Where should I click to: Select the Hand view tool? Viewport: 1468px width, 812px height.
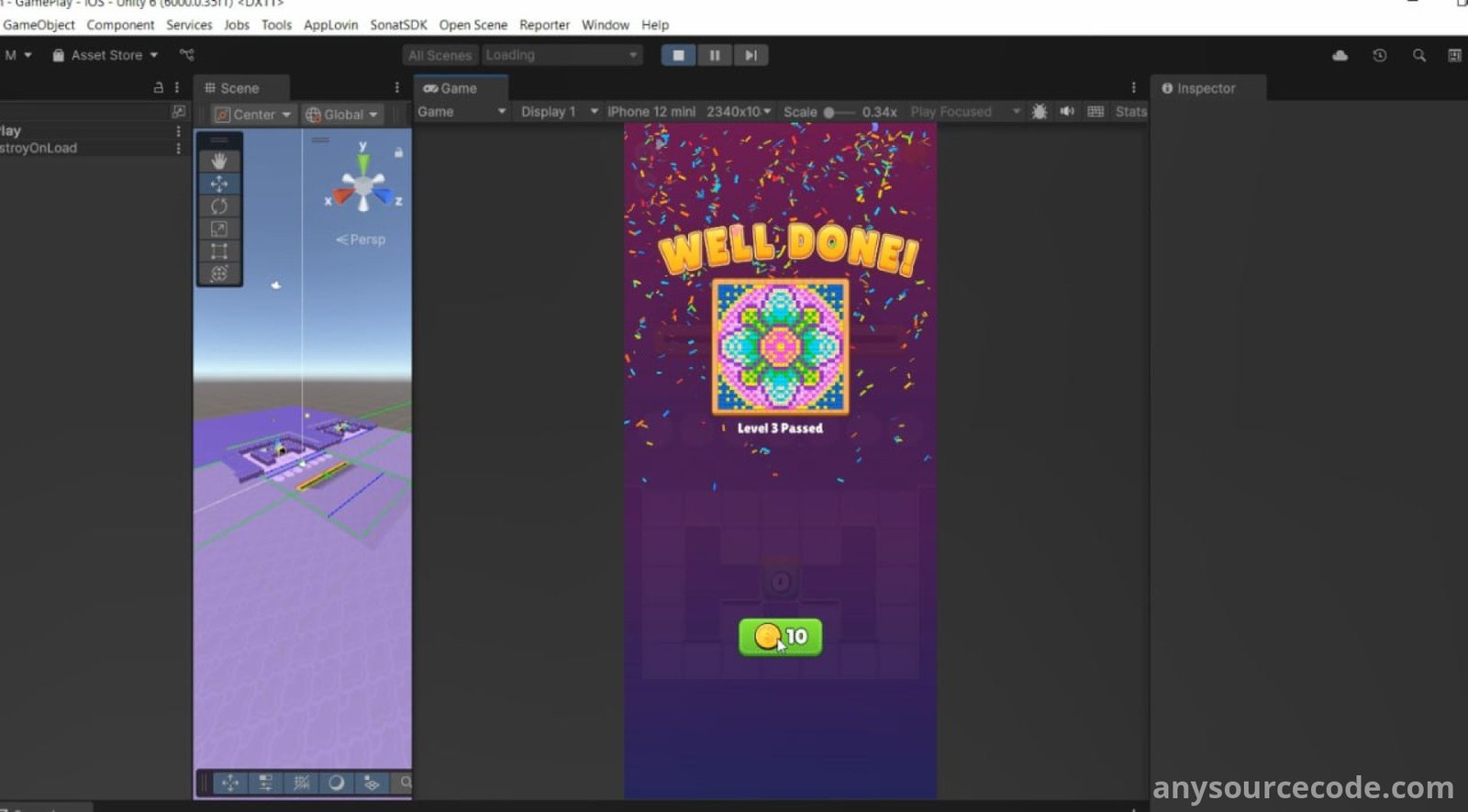(x=218, y=161)
